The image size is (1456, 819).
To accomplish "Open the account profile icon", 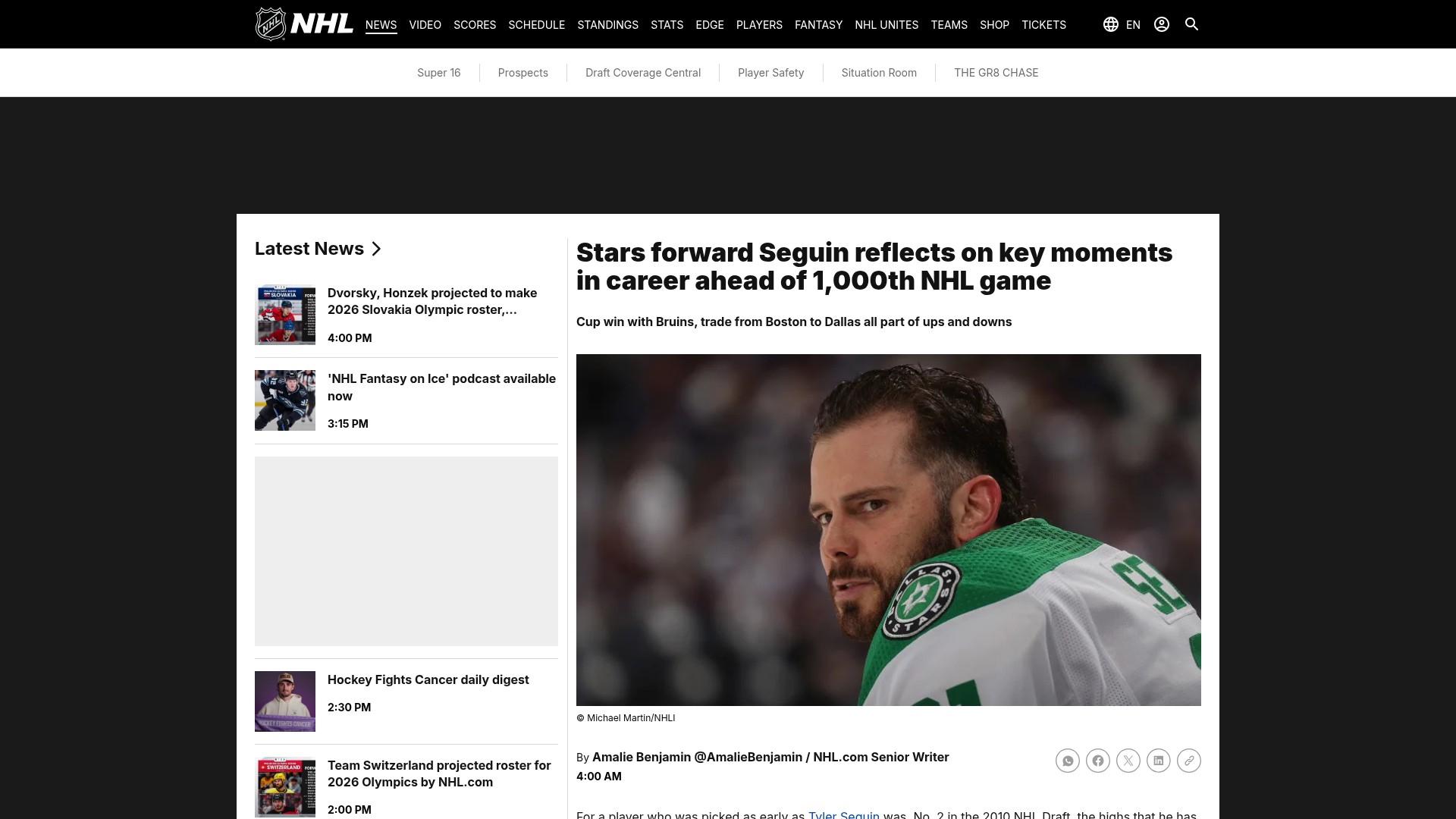I will (1162, 24).
